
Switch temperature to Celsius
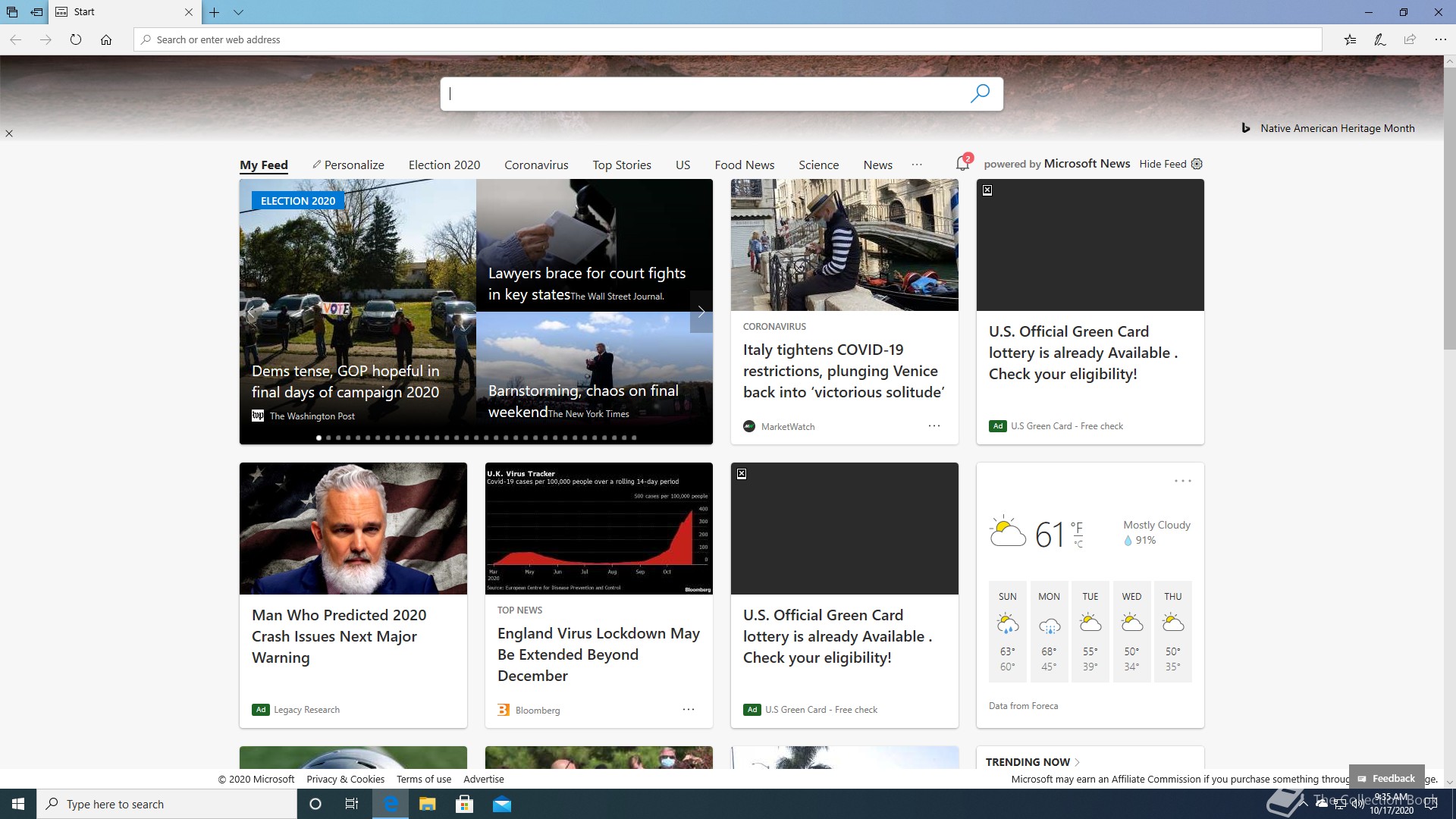(x=1078, y=544)
